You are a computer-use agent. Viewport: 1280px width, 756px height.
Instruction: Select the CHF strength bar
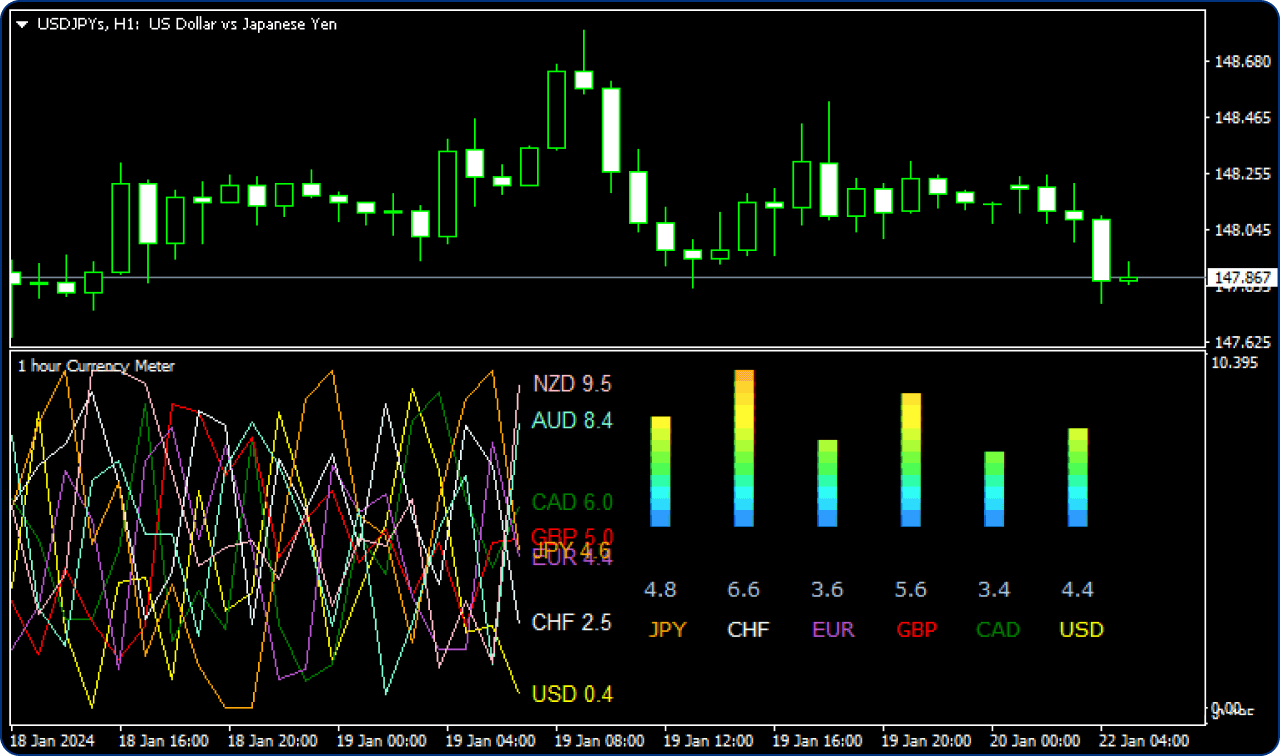744,448
